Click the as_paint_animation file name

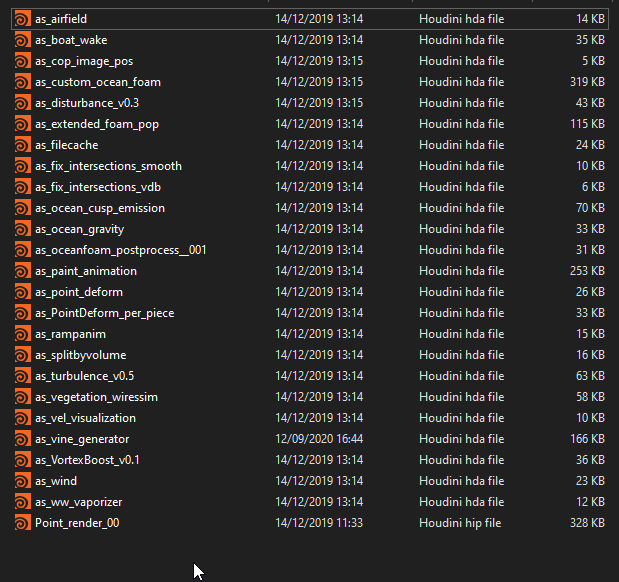coord(86,271)
